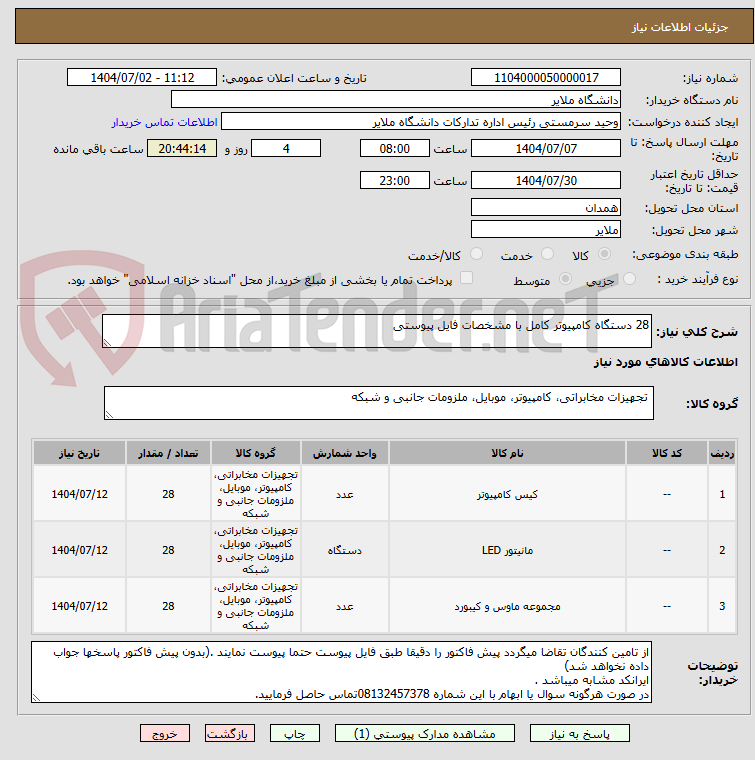Click the announcement date field 1404/07/02 - 11:12
The height and width of the screenshot is (760, 755).
pos(142,78)
